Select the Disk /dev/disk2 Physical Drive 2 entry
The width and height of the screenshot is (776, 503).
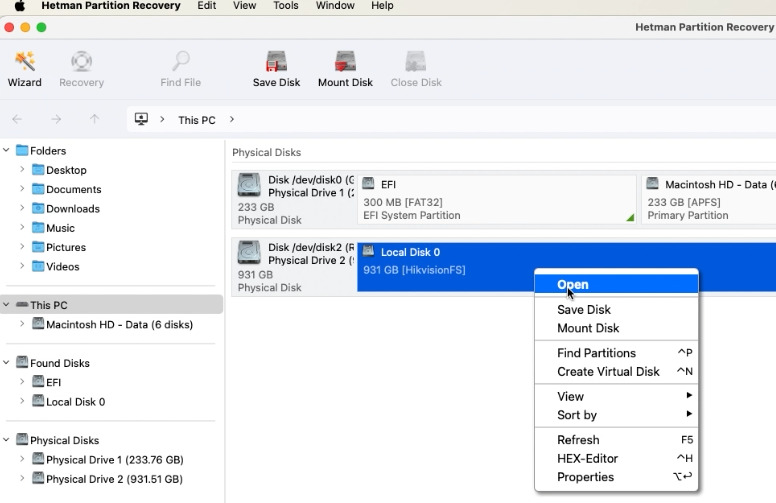295,267
